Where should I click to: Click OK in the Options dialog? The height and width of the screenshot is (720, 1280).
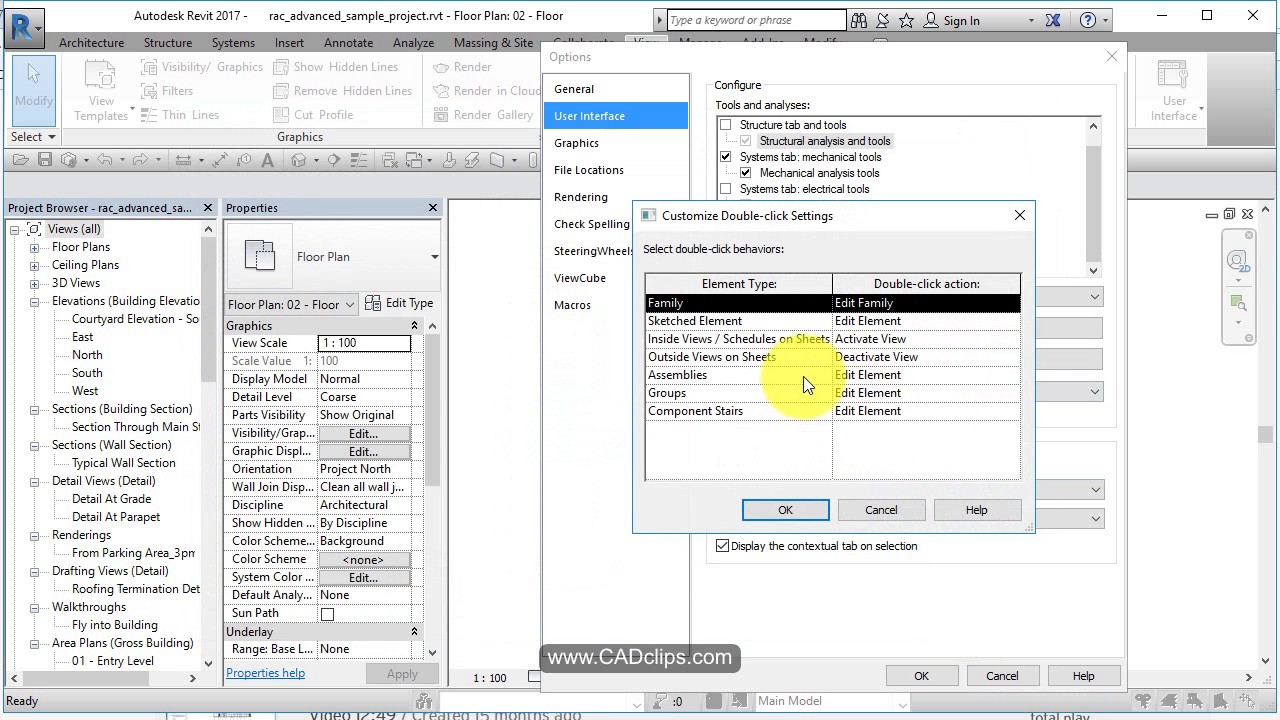click(x=921, y=676)
